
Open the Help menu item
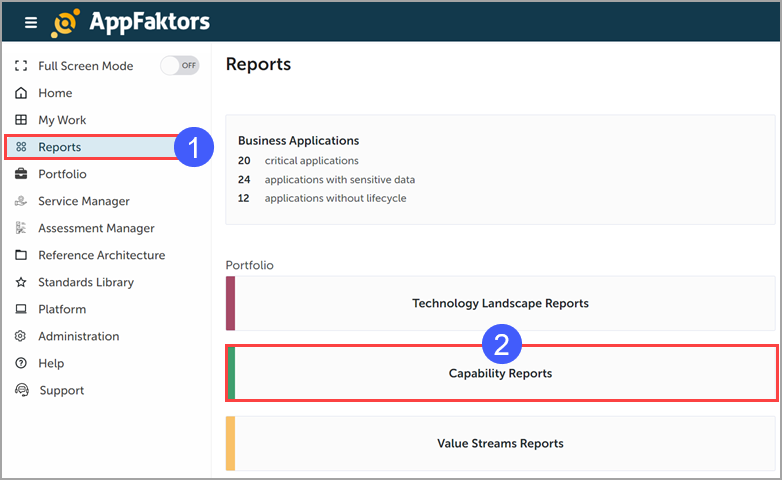coord(51,363)
